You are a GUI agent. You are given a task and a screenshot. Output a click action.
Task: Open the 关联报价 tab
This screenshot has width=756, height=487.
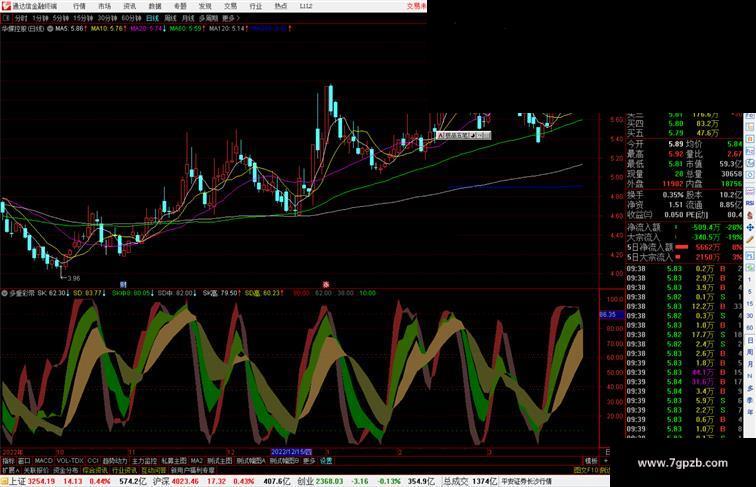pos(36,470)
